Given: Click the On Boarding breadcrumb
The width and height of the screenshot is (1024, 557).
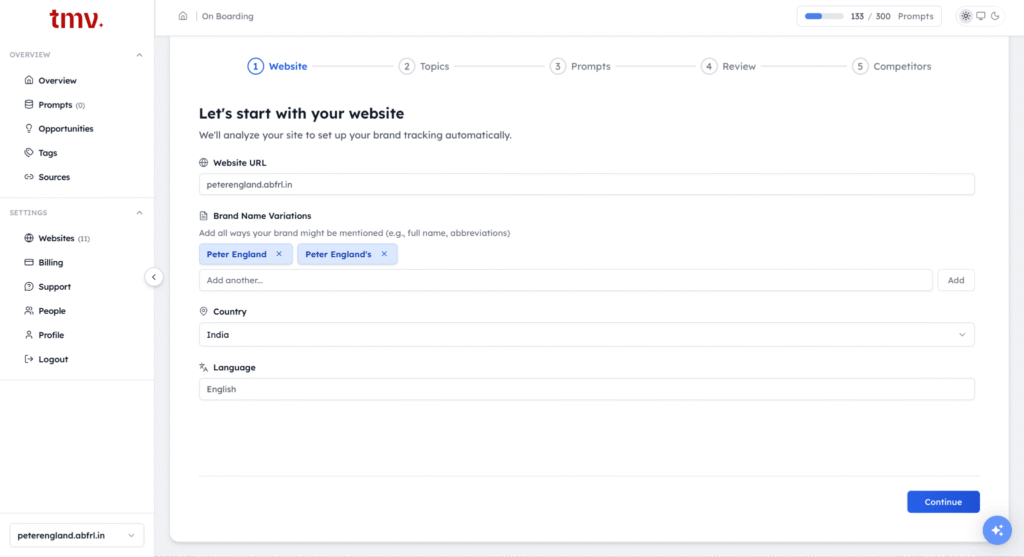Looking at the screenshot, I should 227,16.
